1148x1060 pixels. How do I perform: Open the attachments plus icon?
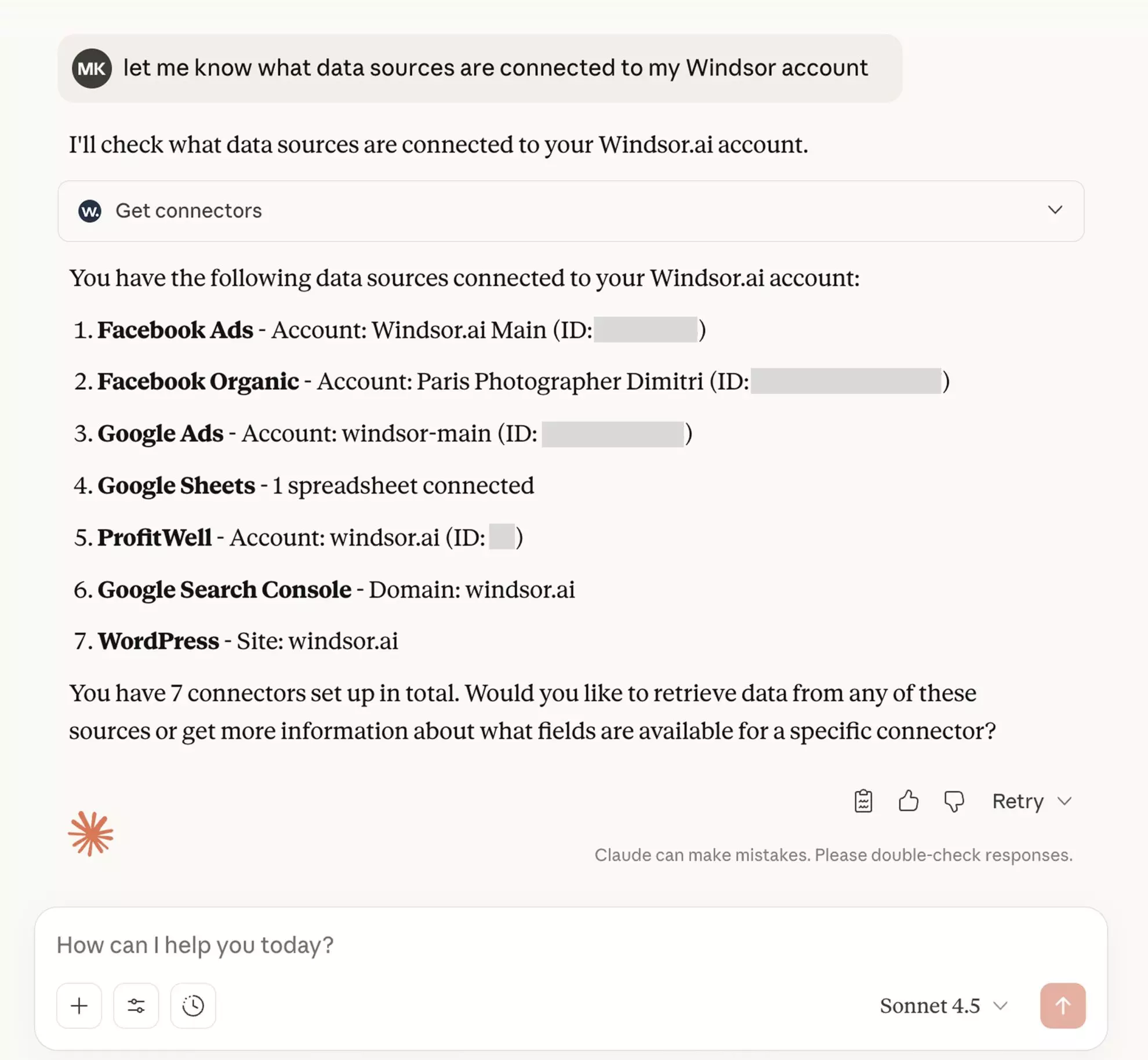[x=79, y=1006]
